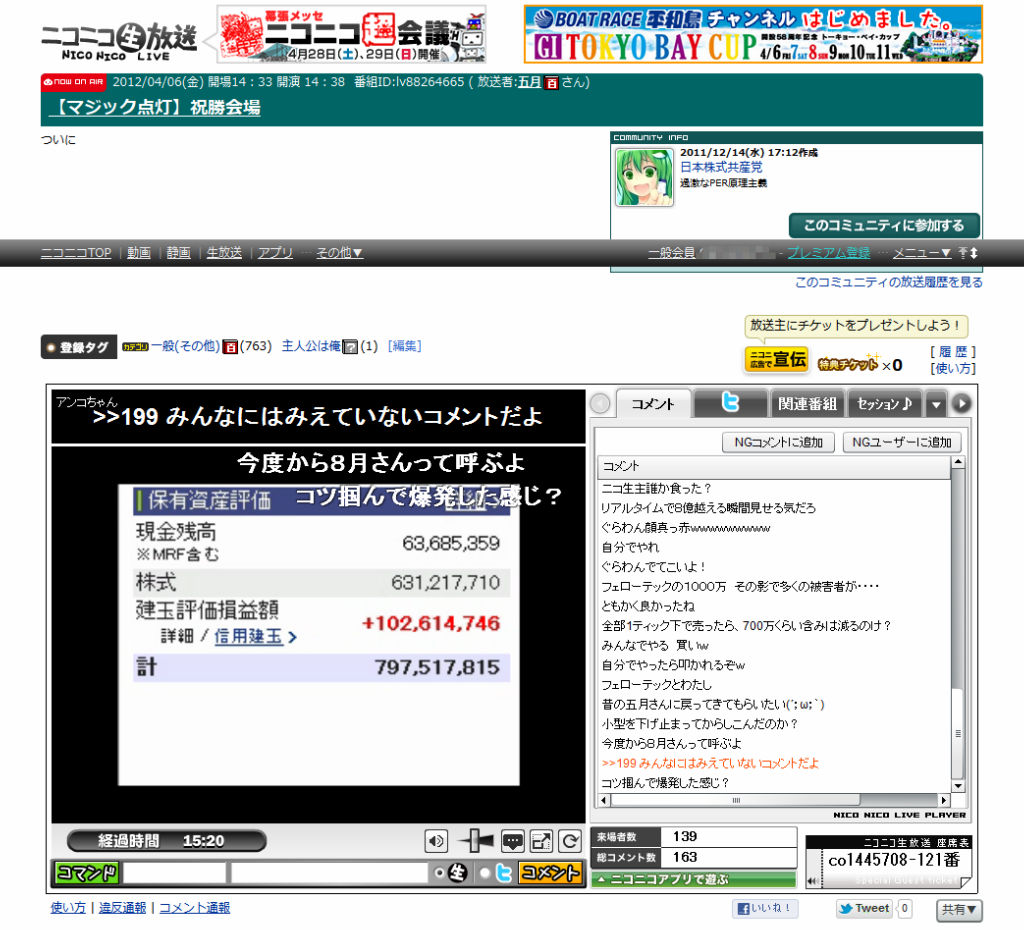This screenshot has height=930, width=1024.
Task: Open broadcast title 【マジック点灯】祝勝会場 link
Action: (x=155, y=107)
